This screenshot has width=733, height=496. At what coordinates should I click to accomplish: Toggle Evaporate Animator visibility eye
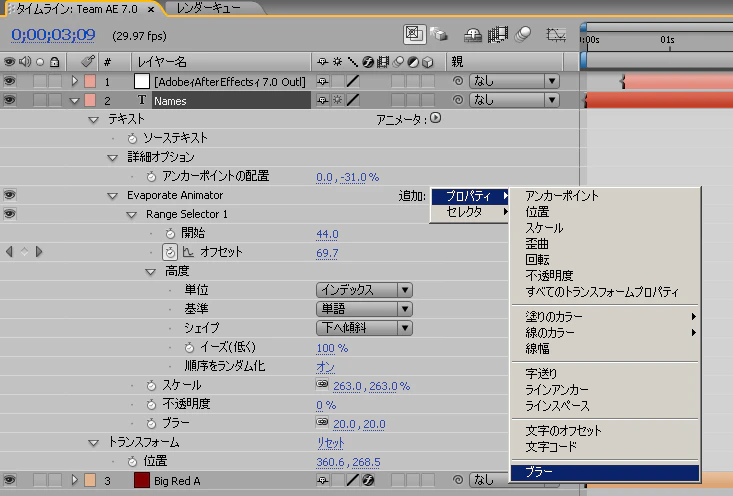[x=9, y=194]
